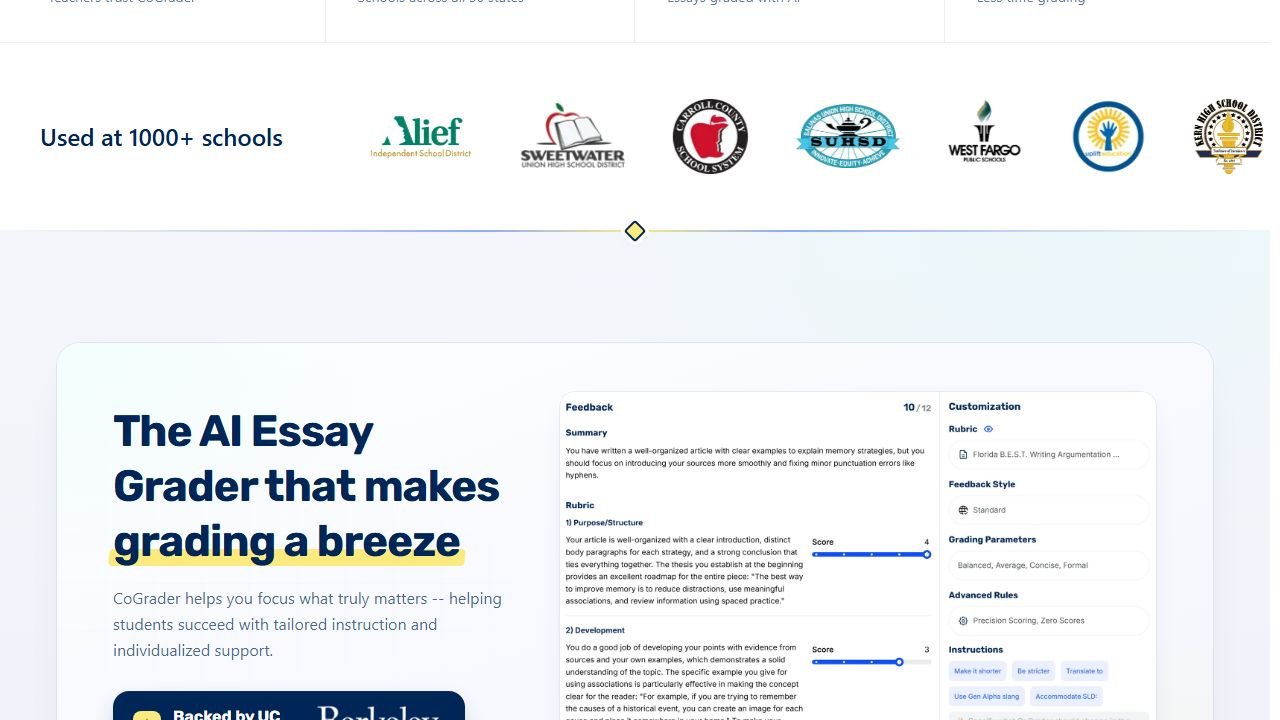Image resolution: width=1280 pixels, height=720 pixels.
Task: Click the Accommodate SLD chip
Action: pyautogui.click(x=1066, y=696)
